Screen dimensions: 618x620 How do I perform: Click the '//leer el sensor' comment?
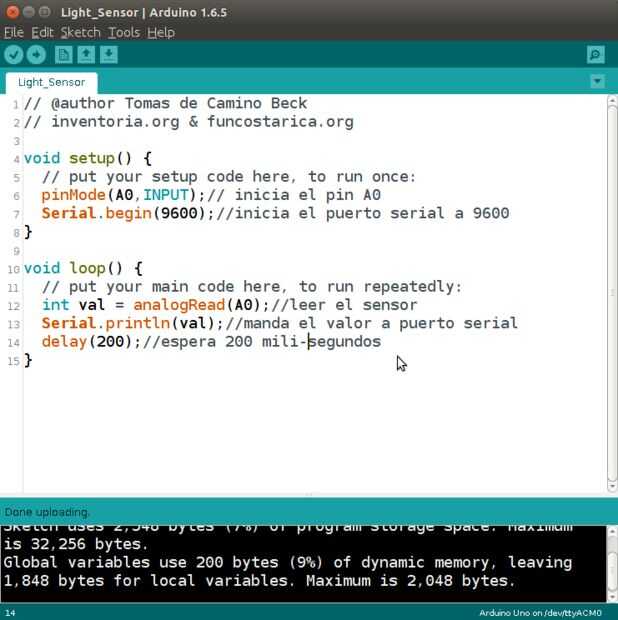tap(344, 305)
